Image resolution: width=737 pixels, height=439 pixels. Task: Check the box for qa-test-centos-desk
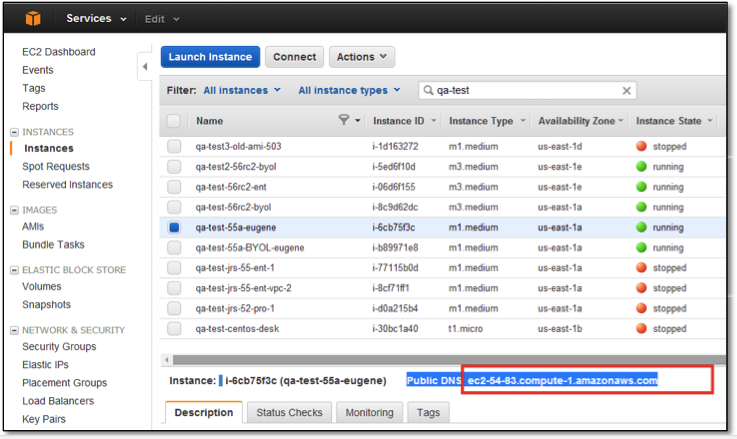[174, 329]
